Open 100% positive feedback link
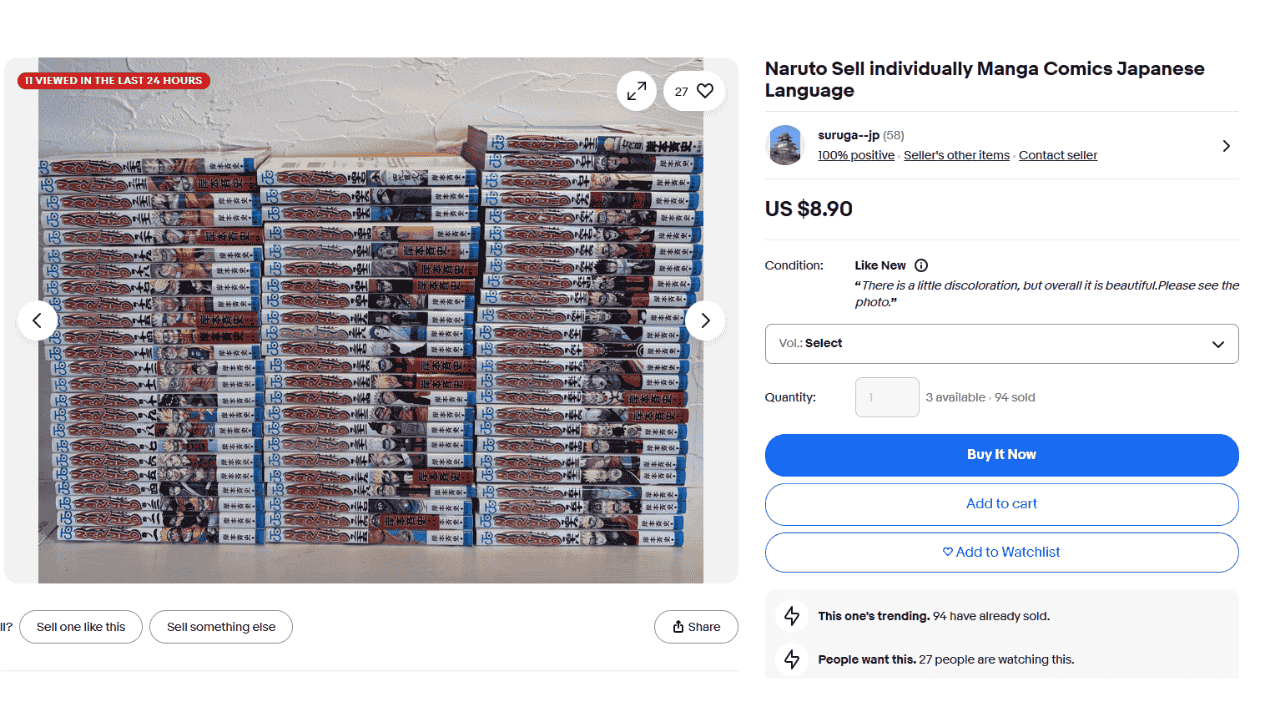1280x720 pixels. 856,155
